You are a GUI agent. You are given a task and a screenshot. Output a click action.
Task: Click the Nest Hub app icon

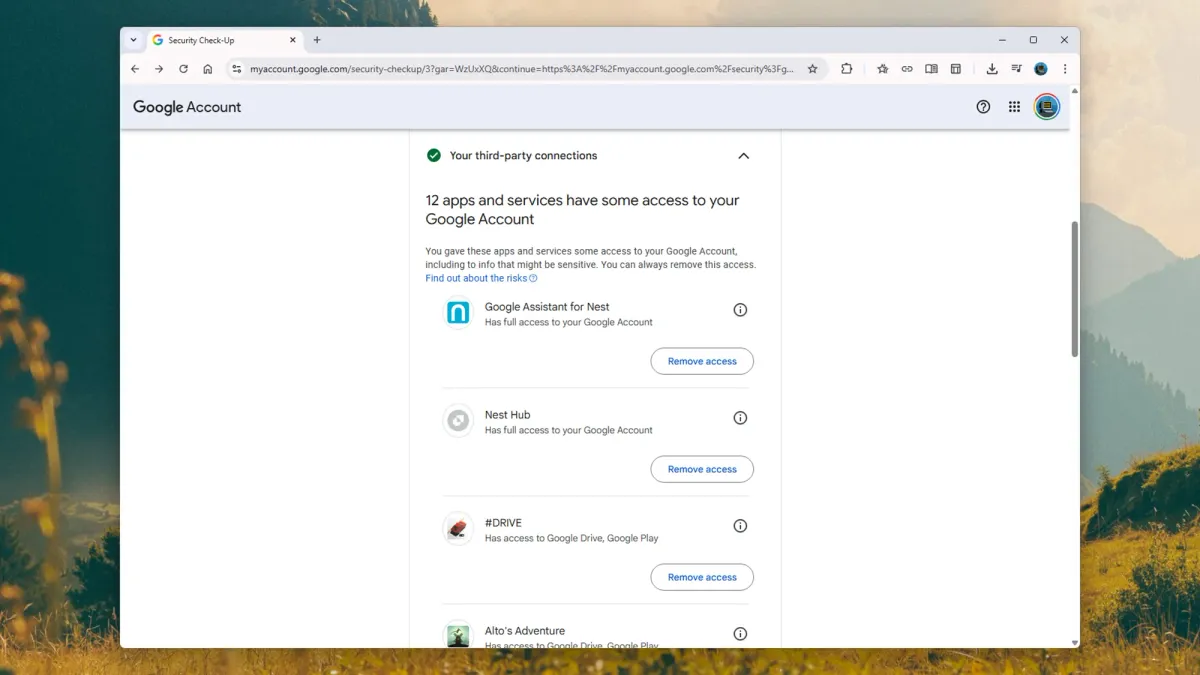click(458, 421)
